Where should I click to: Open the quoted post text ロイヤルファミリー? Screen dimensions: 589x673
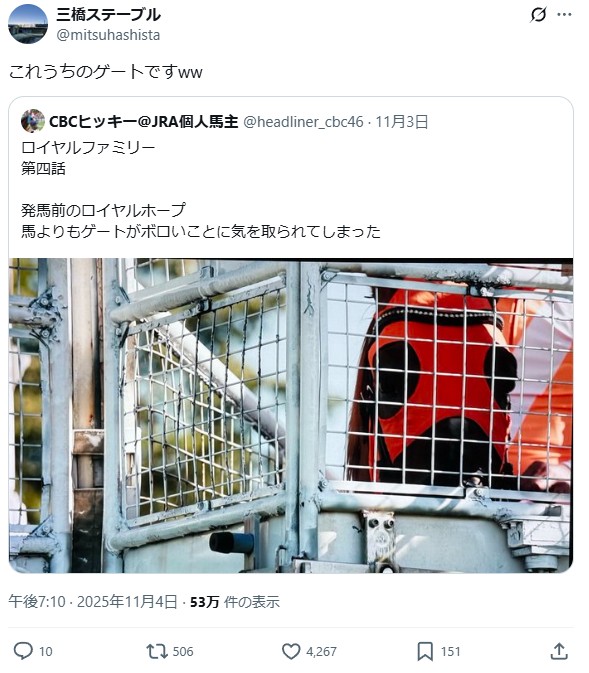88,148
